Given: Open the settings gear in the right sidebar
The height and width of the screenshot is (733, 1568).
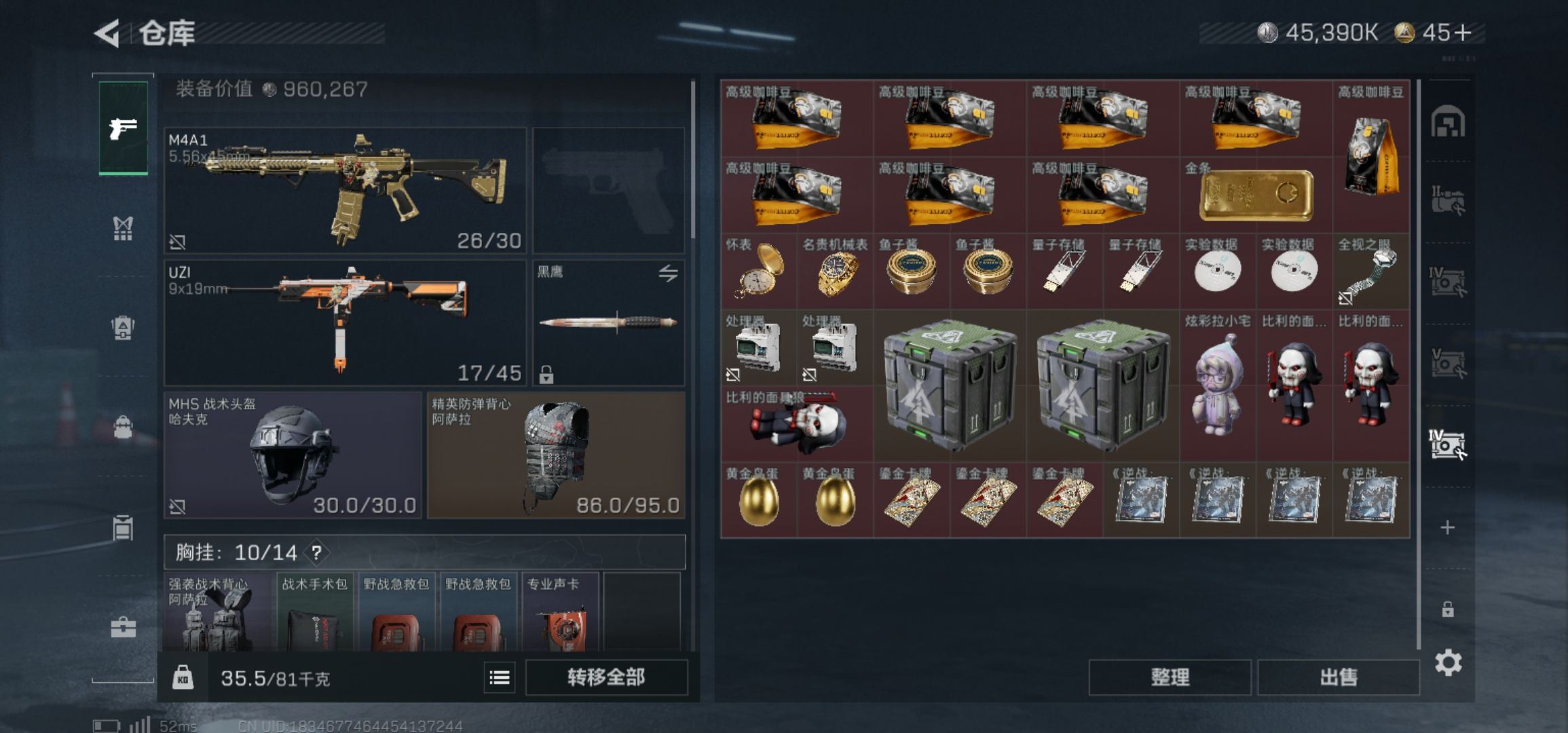Looking at the screenshot, I should [x=1448, y=662].
